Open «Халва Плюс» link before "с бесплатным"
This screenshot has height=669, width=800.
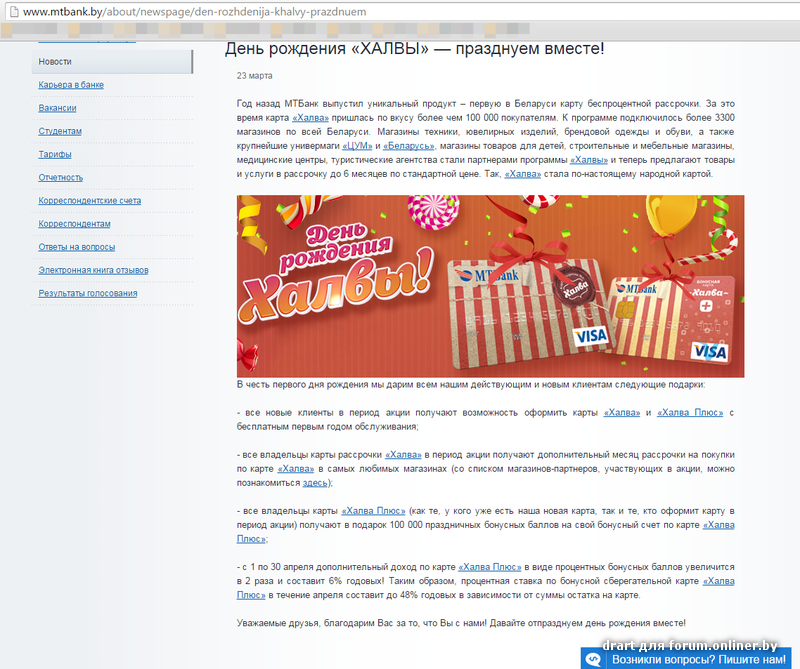[x=690, y=413]
